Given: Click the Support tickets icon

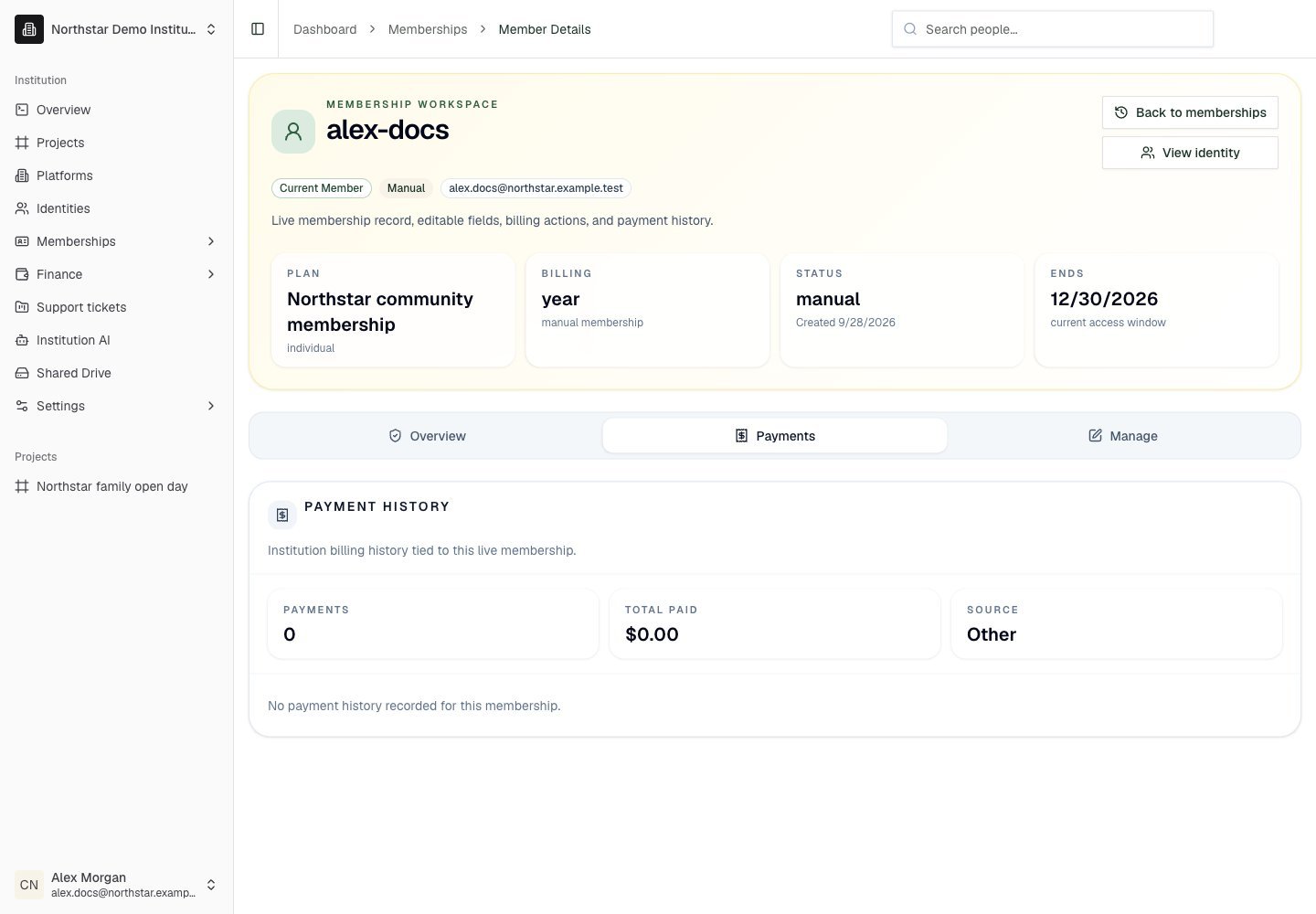Looking at the screenshot, I should click(x=22, y=307).
